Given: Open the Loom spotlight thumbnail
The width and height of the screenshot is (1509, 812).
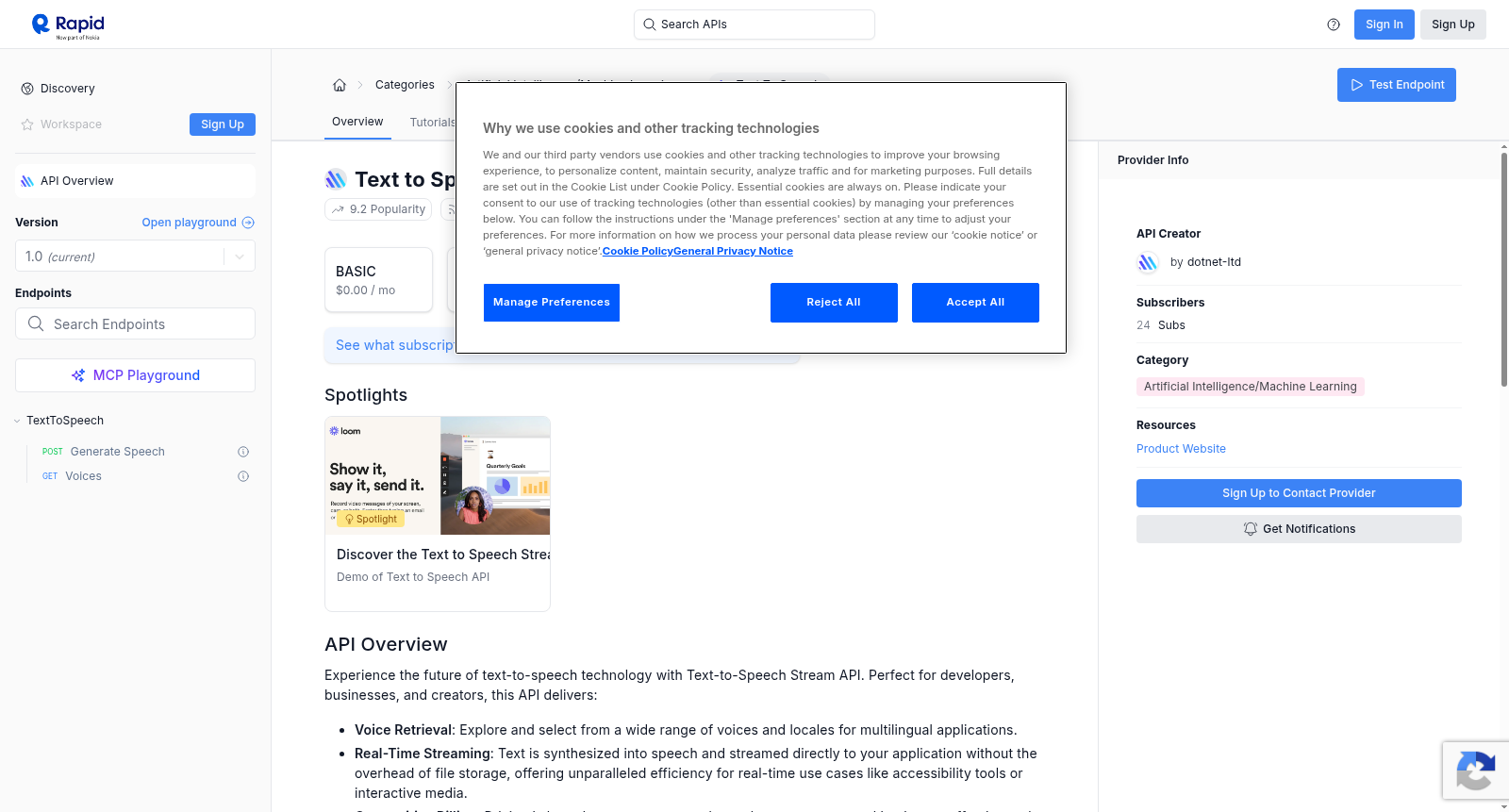Looking at the screenshot, I should click(438, 475).
